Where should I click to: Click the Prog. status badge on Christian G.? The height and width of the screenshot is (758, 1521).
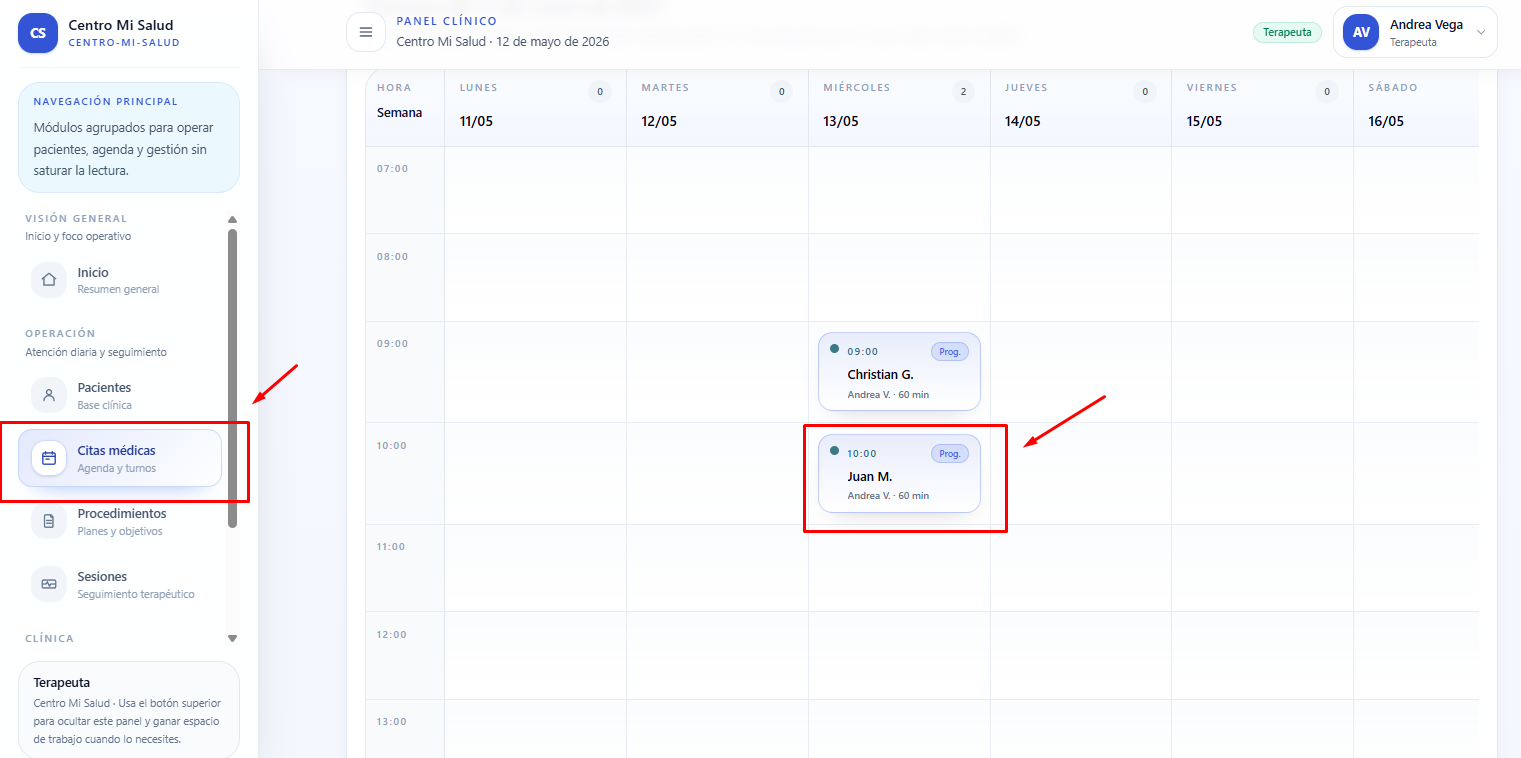coord(950,351)
